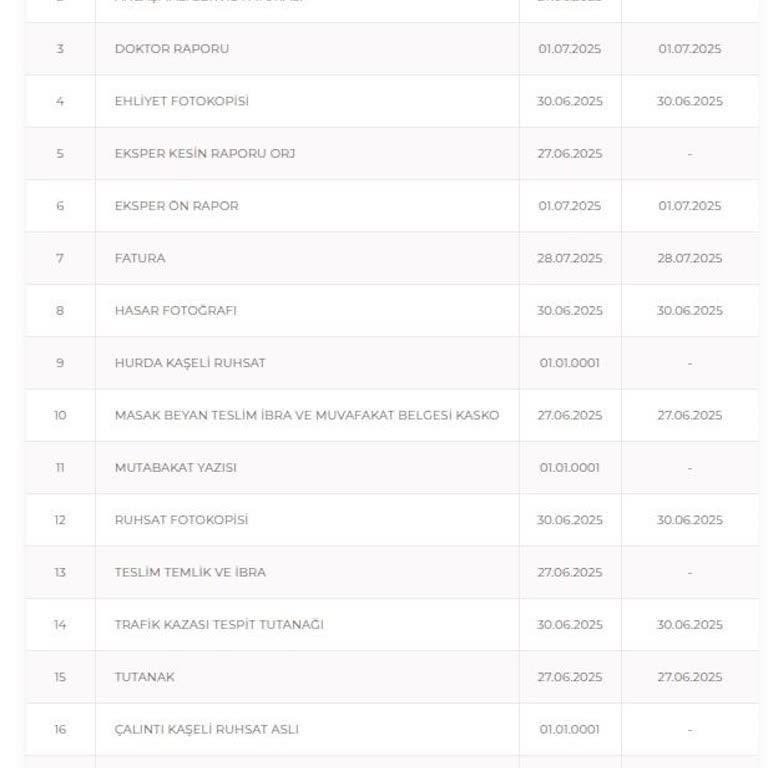Select TESLİM TEMLİK VE İBRA document
Image resolution: width=768 pixels, height=768 pixels.
(190, 572)
